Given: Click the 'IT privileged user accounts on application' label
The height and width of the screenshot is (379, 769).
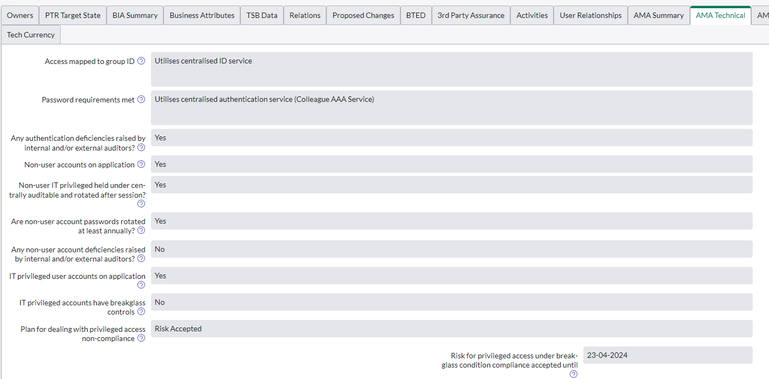Looking at the screenshot, I should pyautogui.click(x=77, y=276).
